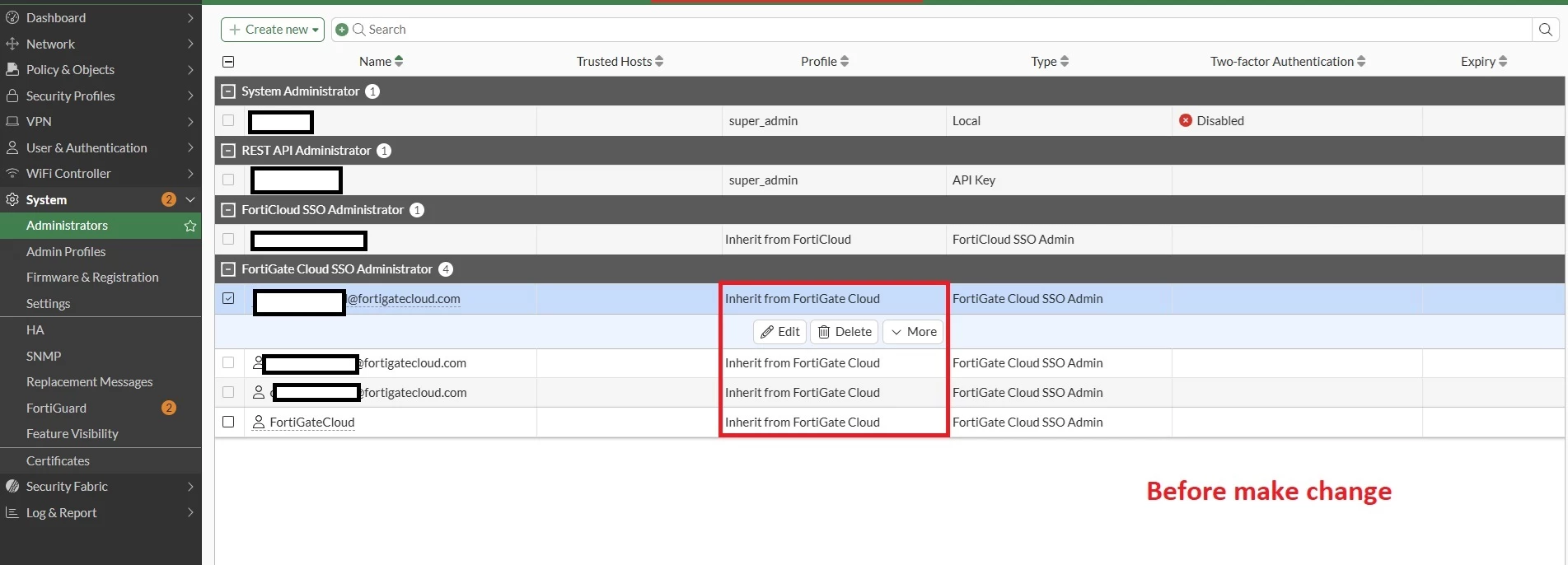1568x565 pixels.
Task: Expand the Network menu chevron
Action: 190,44
